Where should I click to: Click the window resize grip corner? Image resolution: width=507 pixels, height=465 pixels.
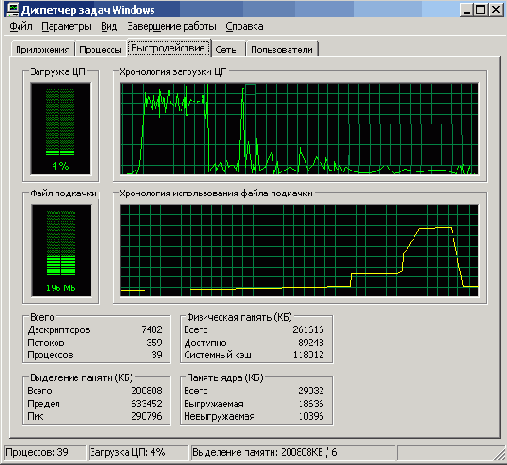(500, 454)
